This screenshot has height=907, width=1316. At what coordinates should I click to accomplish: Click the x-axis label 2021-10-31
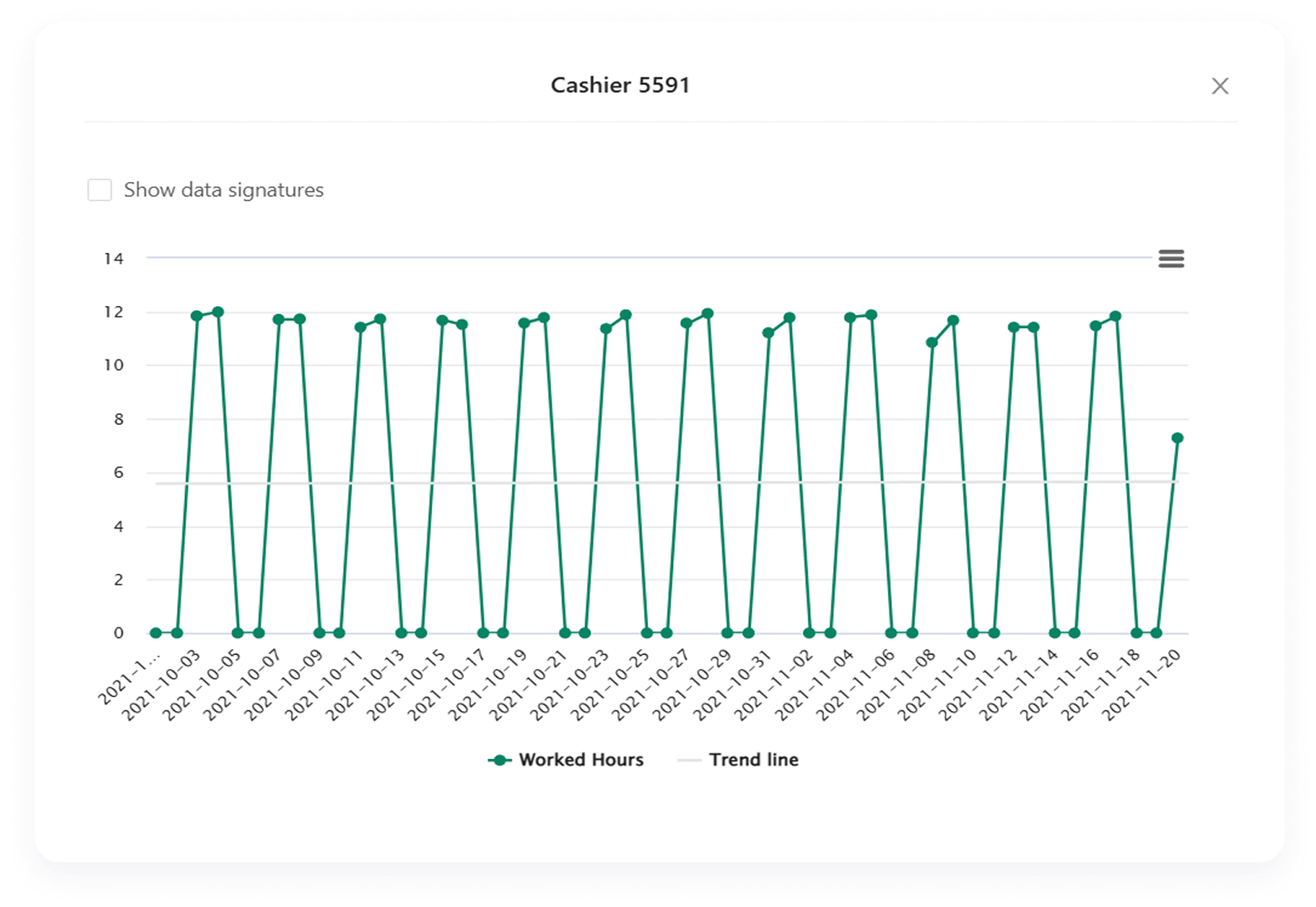pyautogui.click(x=734, y=685)
